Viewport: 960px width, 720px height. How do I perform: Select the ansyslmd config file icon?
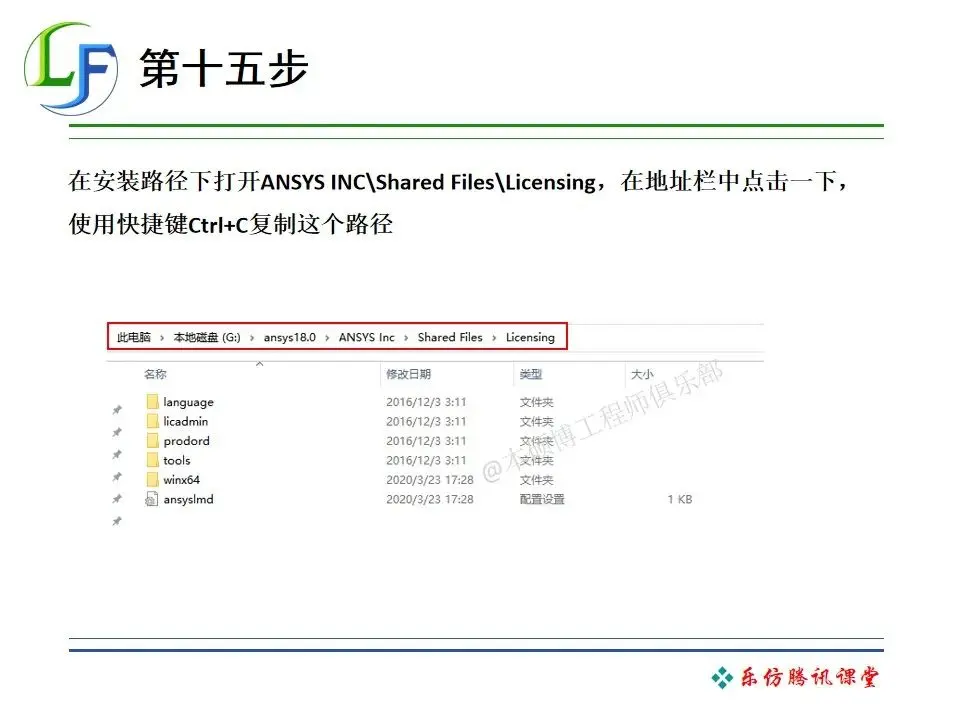point(151,500)
